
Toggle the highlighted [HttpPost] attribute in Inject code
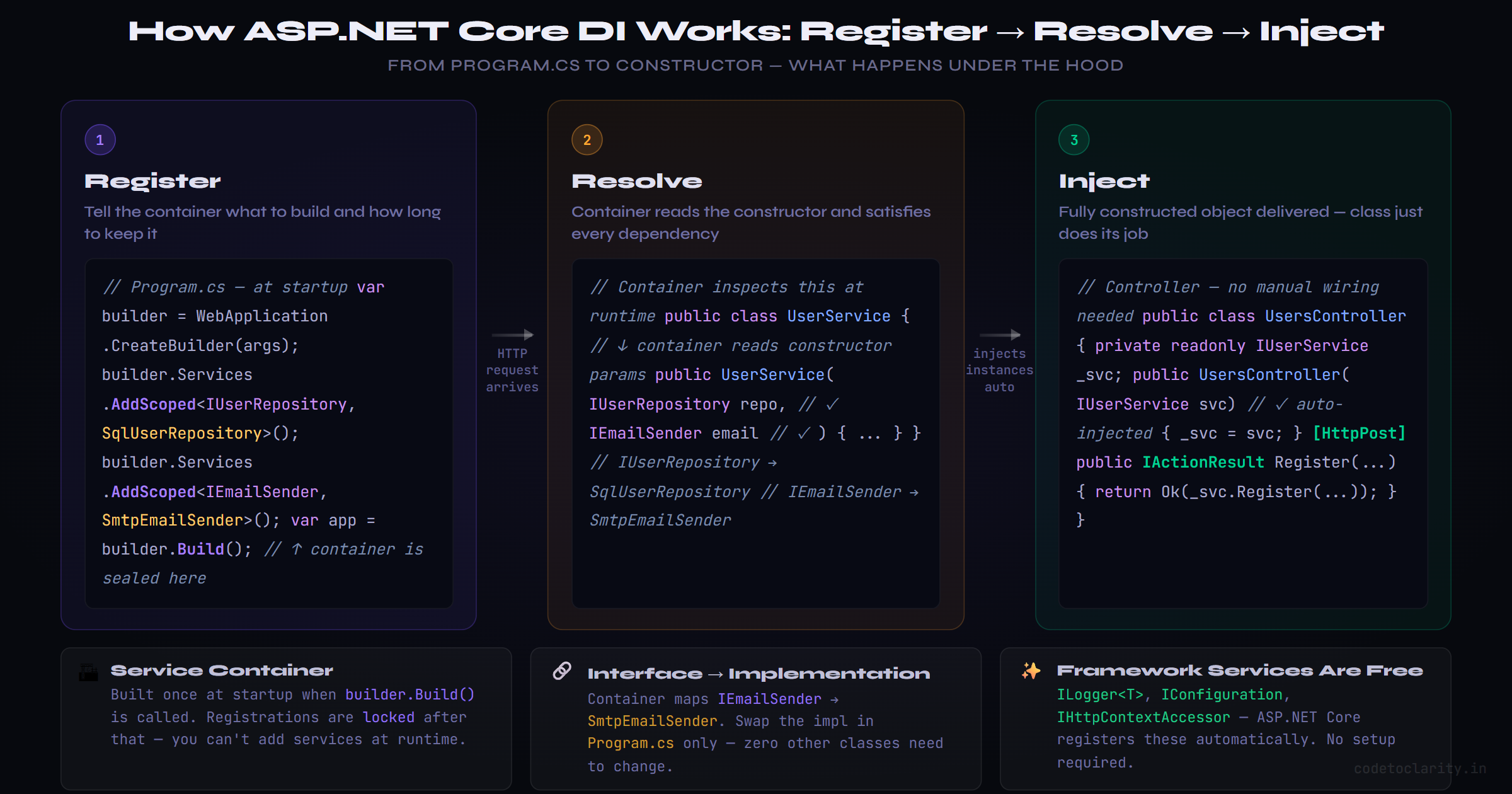coord(1360,433)
